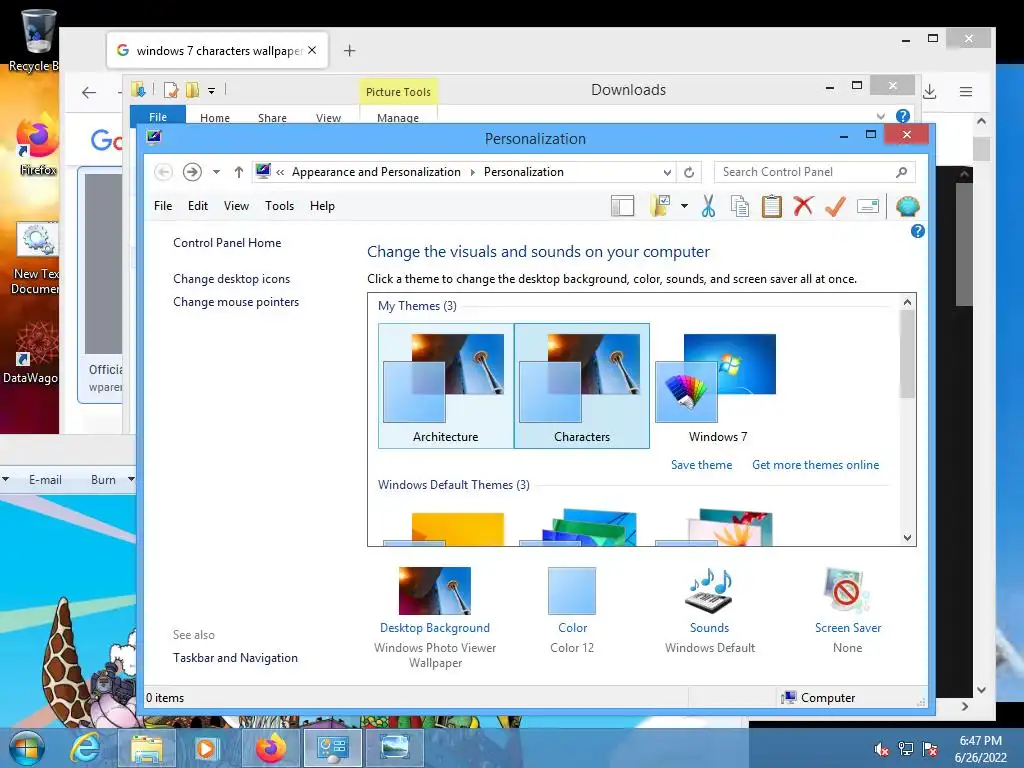Image resolution: width=1024 pixels, height=768 pixels.
Task: Click the Properties toolbar icon
Action: pyautogui.click(x=868, y=206)
